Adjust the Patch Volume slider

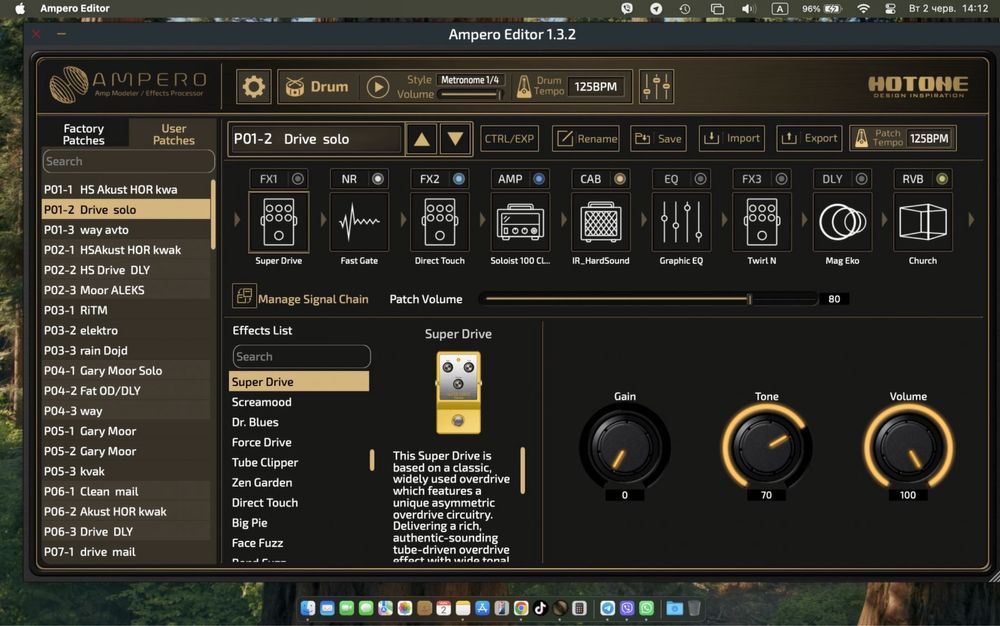pyautogui.click(x=649, y=298)
